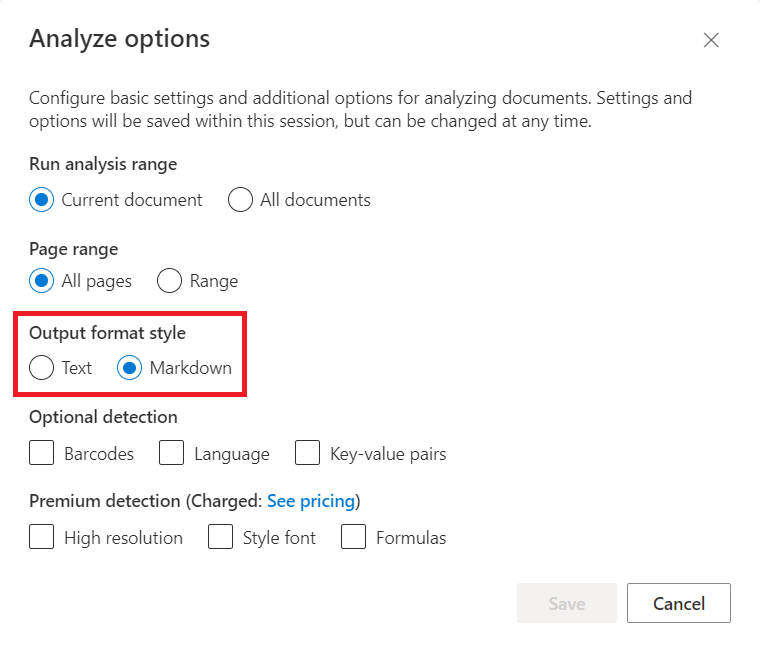Tick the Language detection checkbox
The image size is (760, 650).
pos(172,454)
